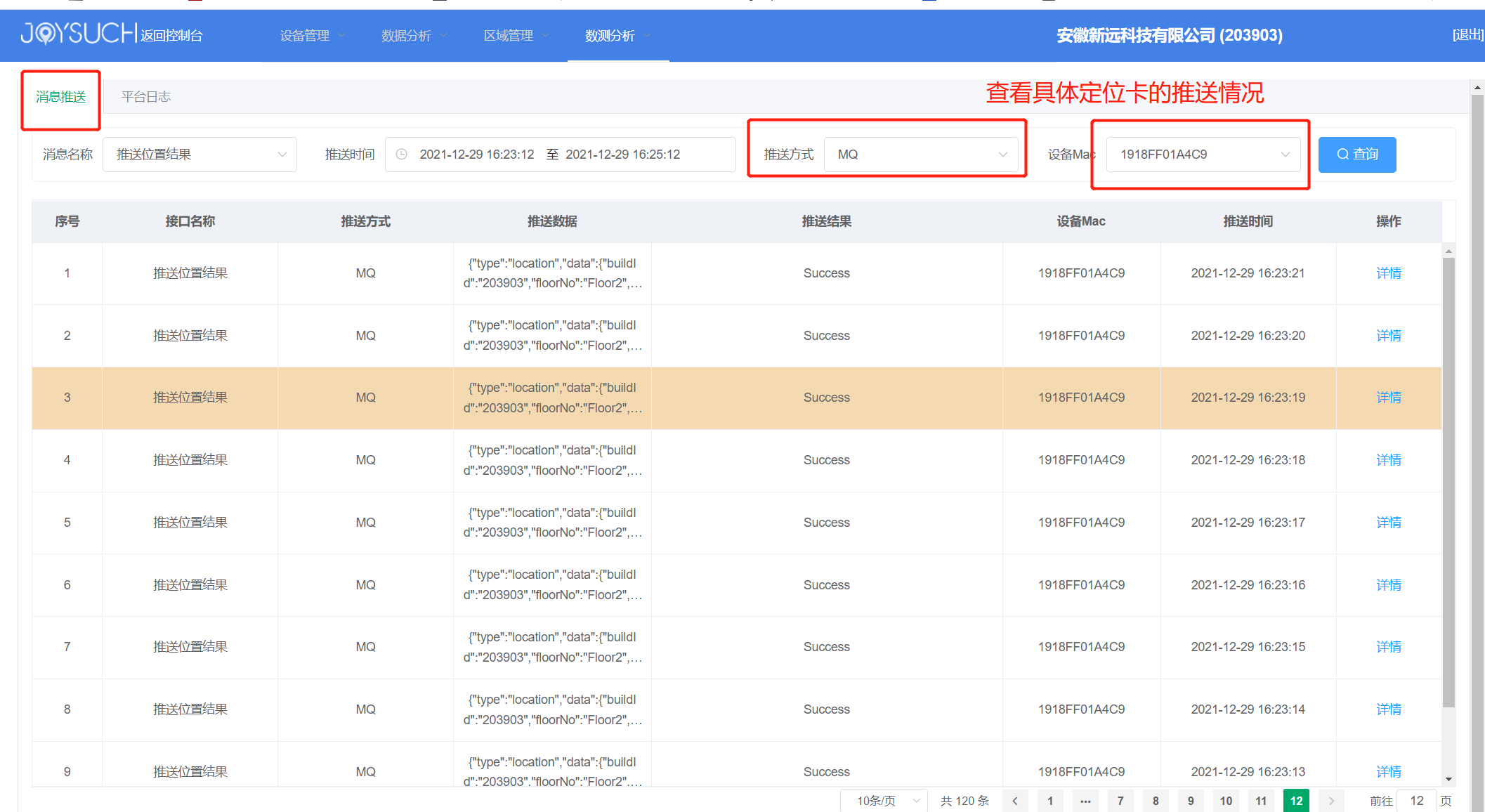The height and width of the screenshot is (812, 1485).
Task: Click 推送时间 column header
Action: [1248, 222]
